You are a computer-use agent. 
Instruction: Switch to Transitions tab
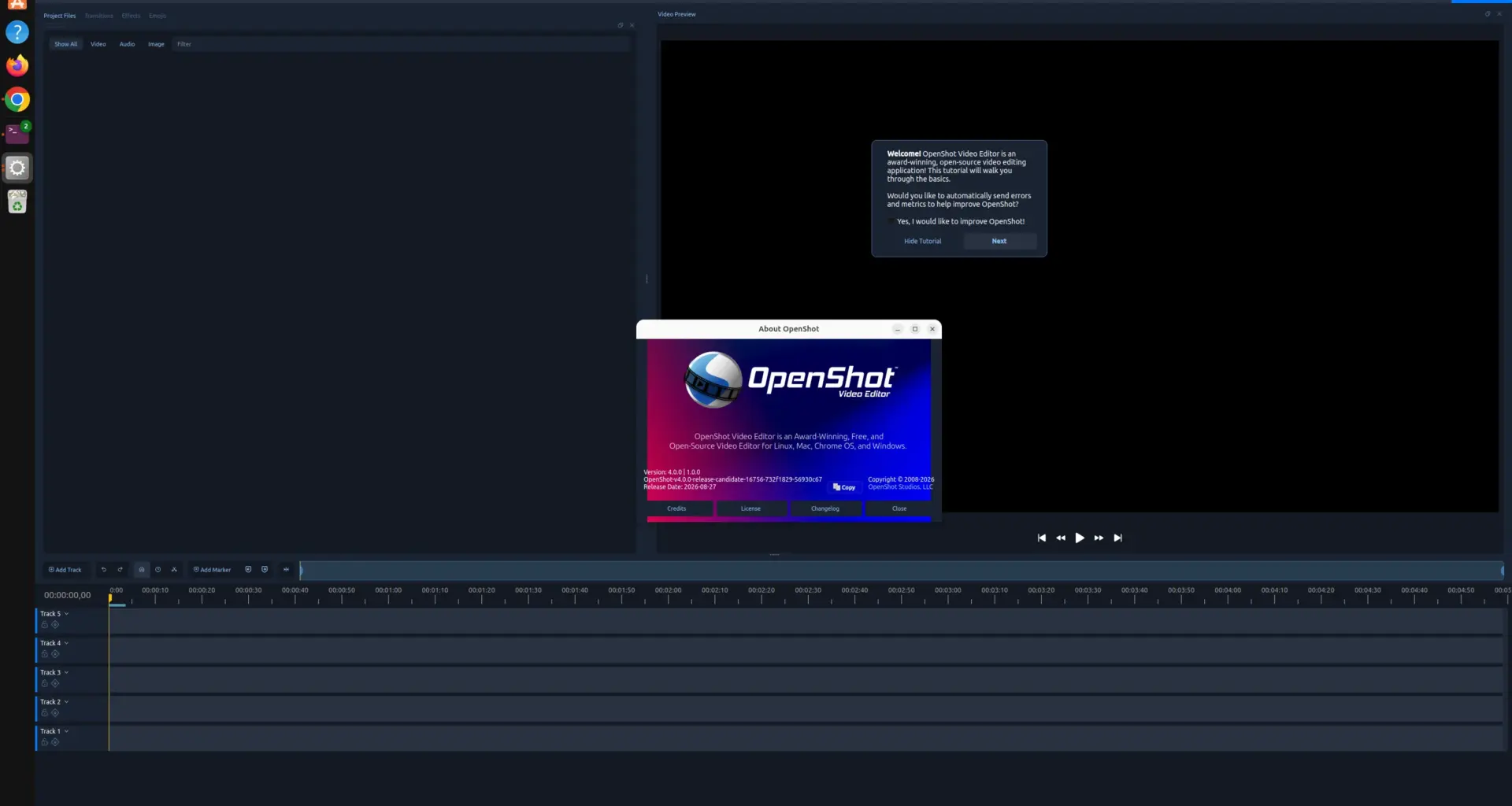99,16
